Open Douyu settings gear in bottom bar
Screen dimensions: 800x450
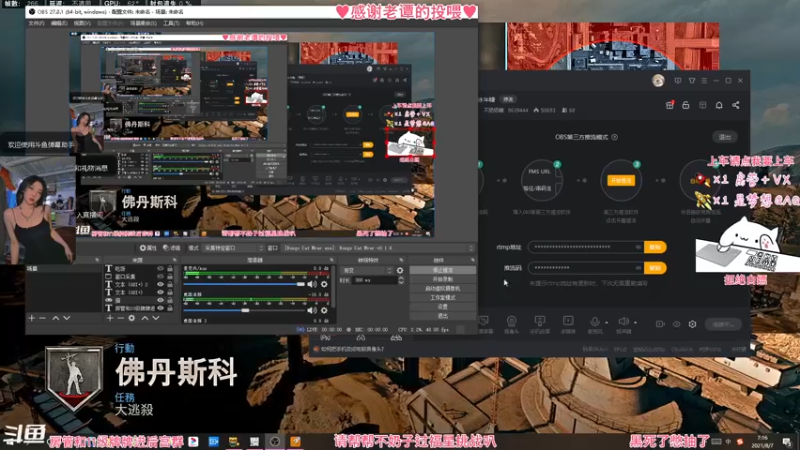[692, 324]
